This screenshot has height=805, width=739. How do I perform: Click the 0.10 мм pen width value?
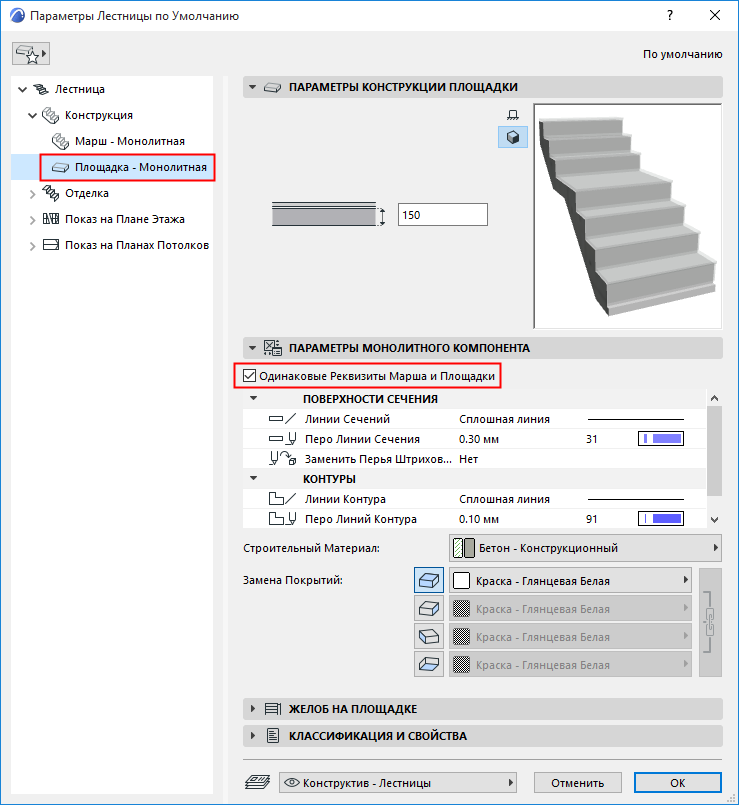tap(479, 519)
